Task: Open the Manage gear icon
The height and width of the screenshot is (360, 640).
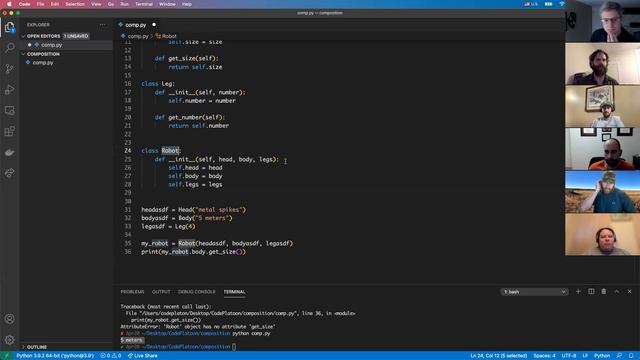Action: [x=9, y=340]
